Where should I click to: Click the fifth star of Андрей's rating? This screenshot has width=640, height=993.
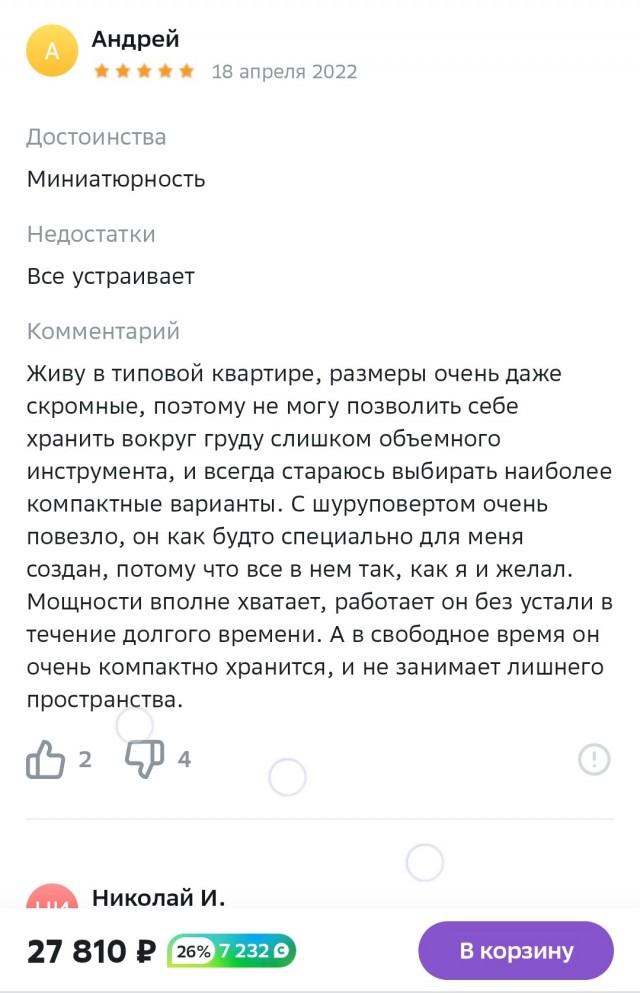[186, 71]
